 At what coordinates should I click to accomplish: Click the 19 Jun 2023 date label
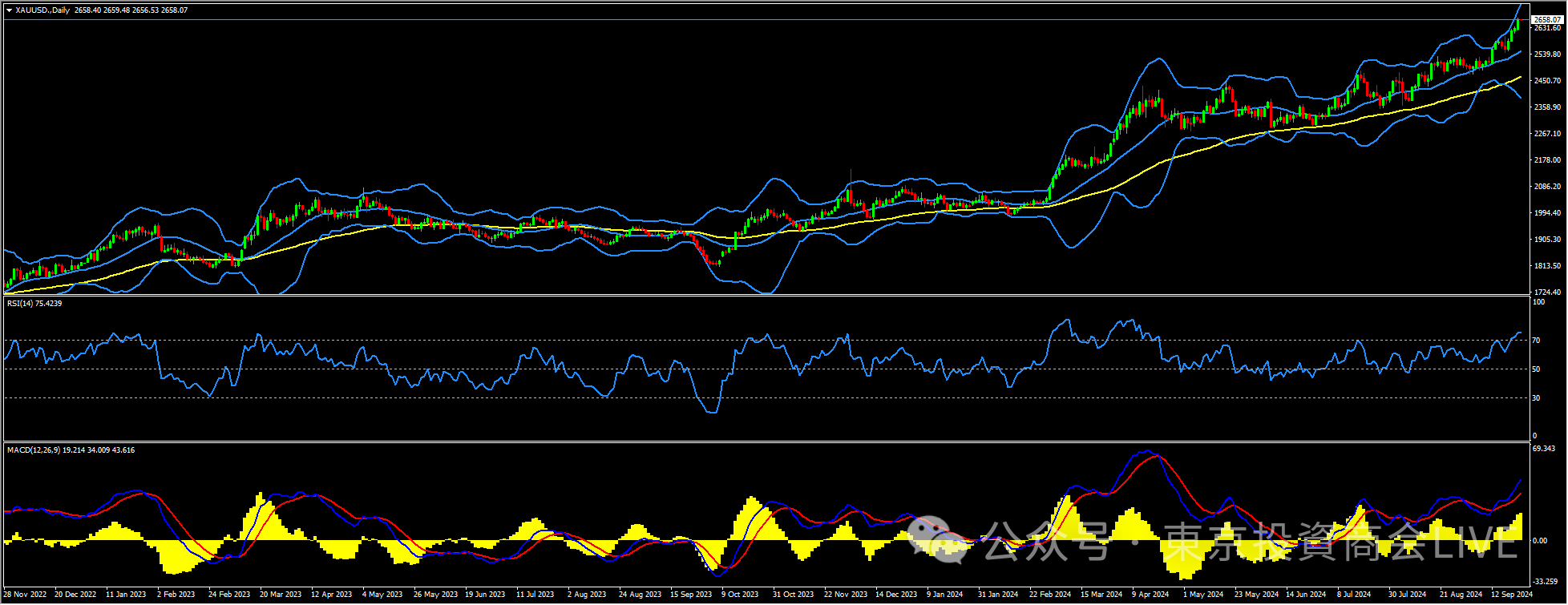[x=486, y=595]
